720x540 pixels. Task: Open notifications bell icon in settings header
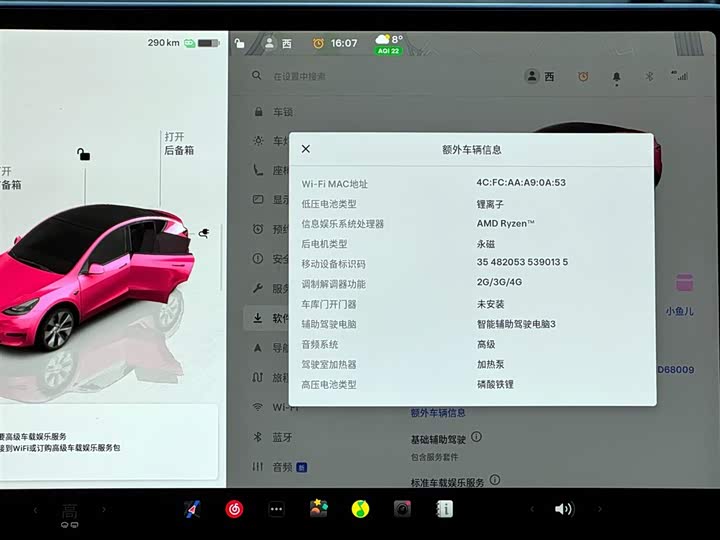[x=617, y=77]
